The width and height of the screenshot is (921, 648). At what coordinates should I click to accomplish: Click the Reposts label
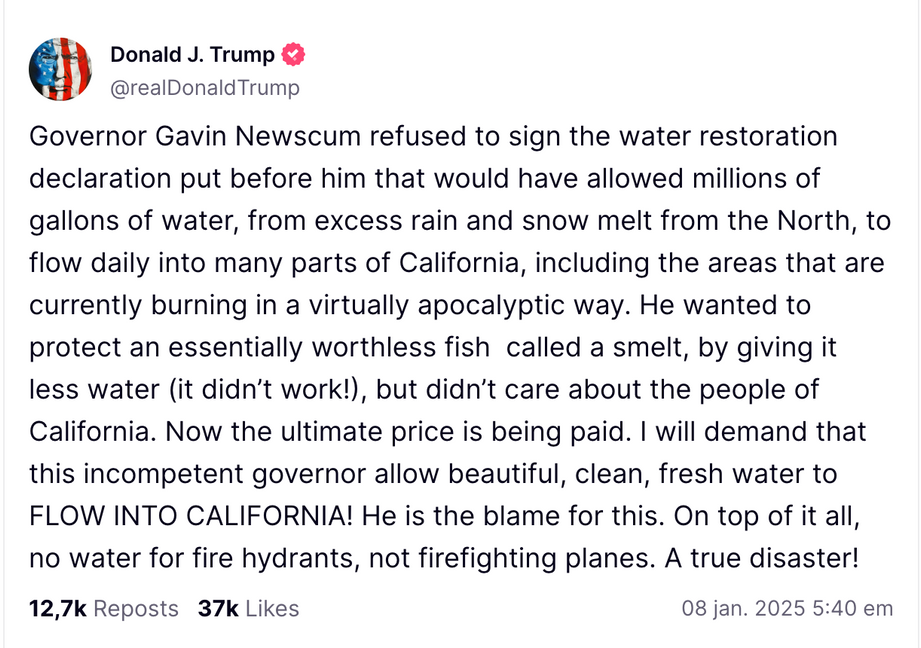[136, 608]
